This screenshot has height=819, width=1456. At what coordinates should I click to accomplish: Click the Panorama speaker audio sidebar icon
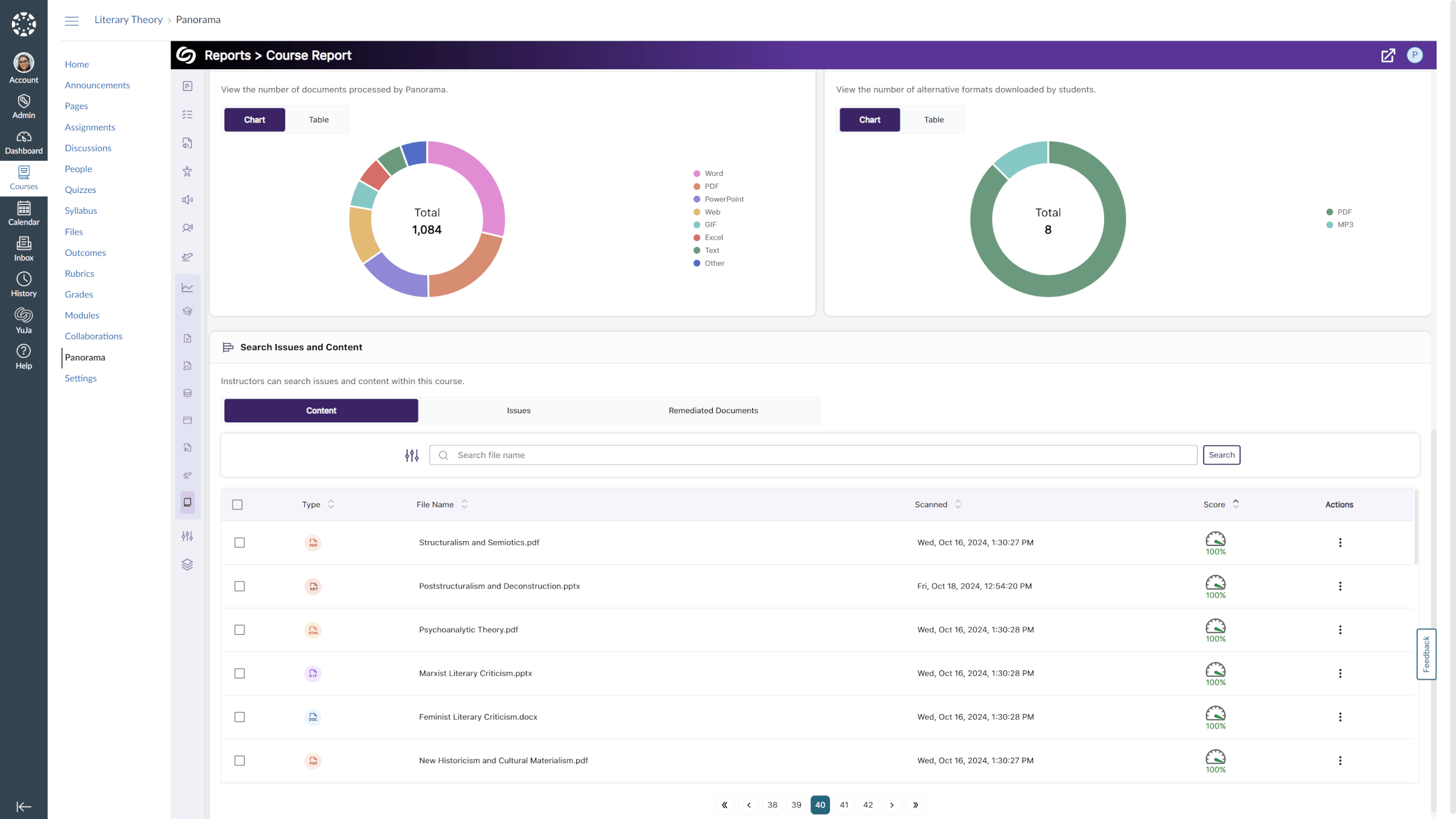tap(187, 200)
